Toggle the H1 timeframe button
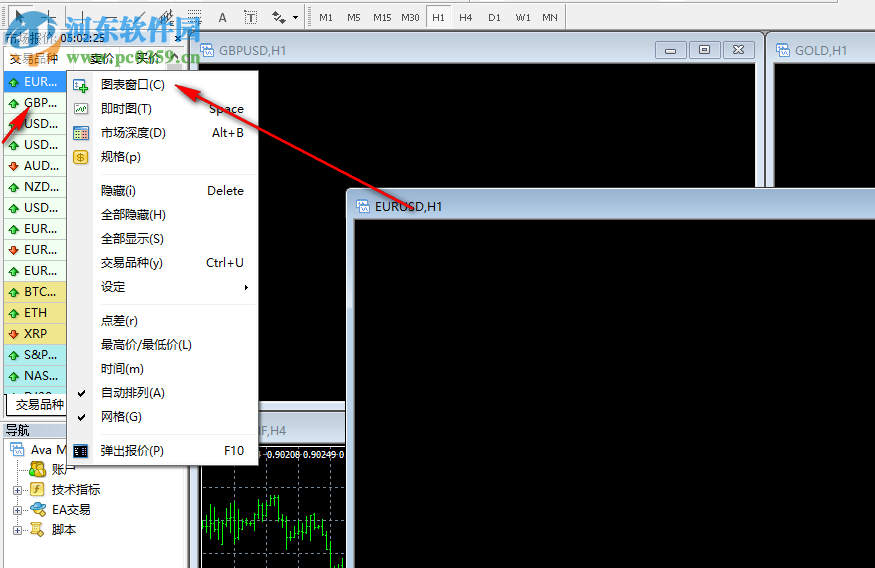This screenshot has height=568, width=875. (x=439, y=17)
